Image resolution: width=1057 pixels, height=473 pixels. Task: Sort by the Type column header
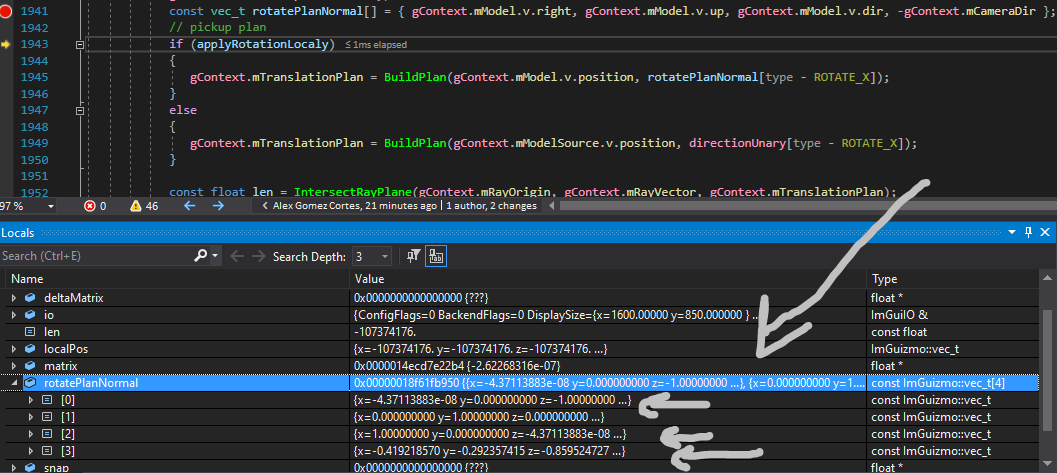coord(955,279)
